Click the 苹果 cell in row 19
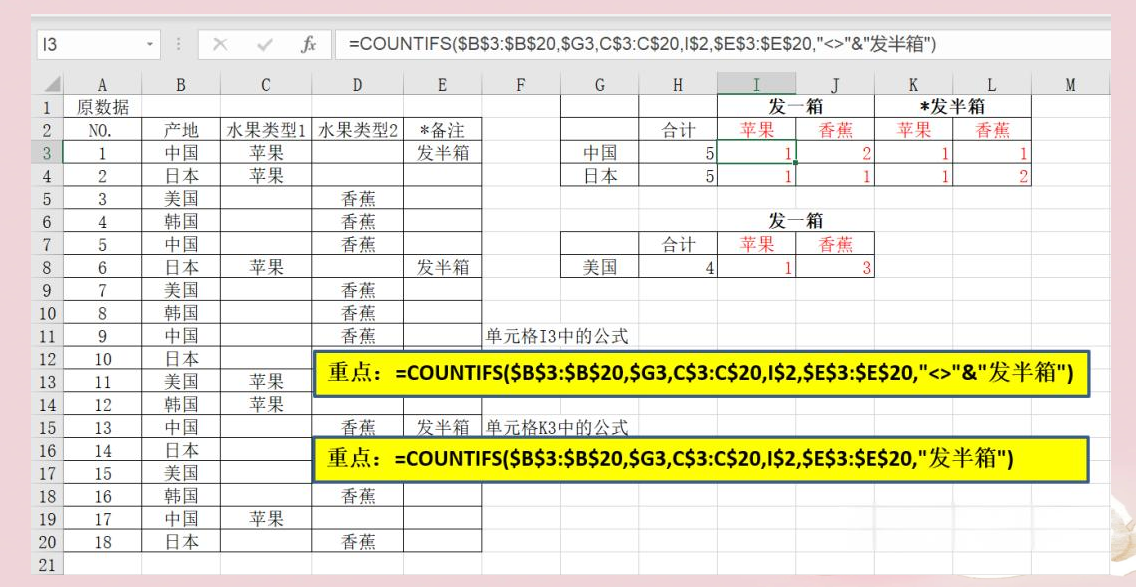This screenshot has height=587, width=1136. tap(266, 519)
